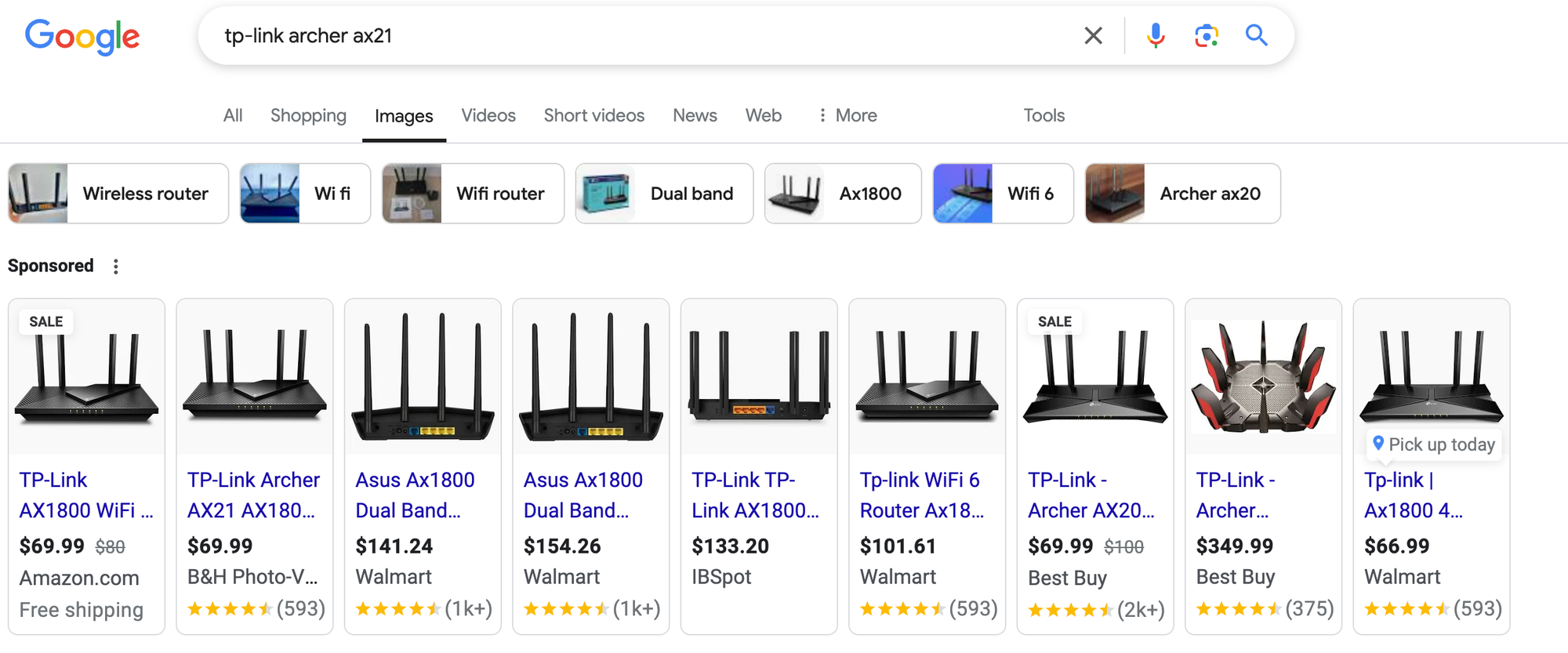Open the Sponsored three-dot options menu
Viewport: 1568px width, 653px height.
(x=116, y=267)
